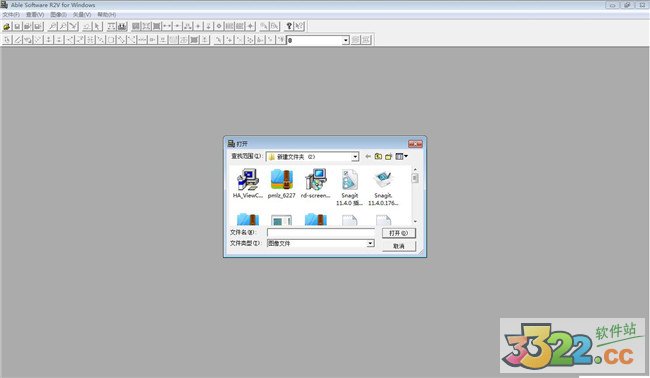650x378 pixels.
Task: Click the help question mark toolbar icon
Action: coord(289,26)
